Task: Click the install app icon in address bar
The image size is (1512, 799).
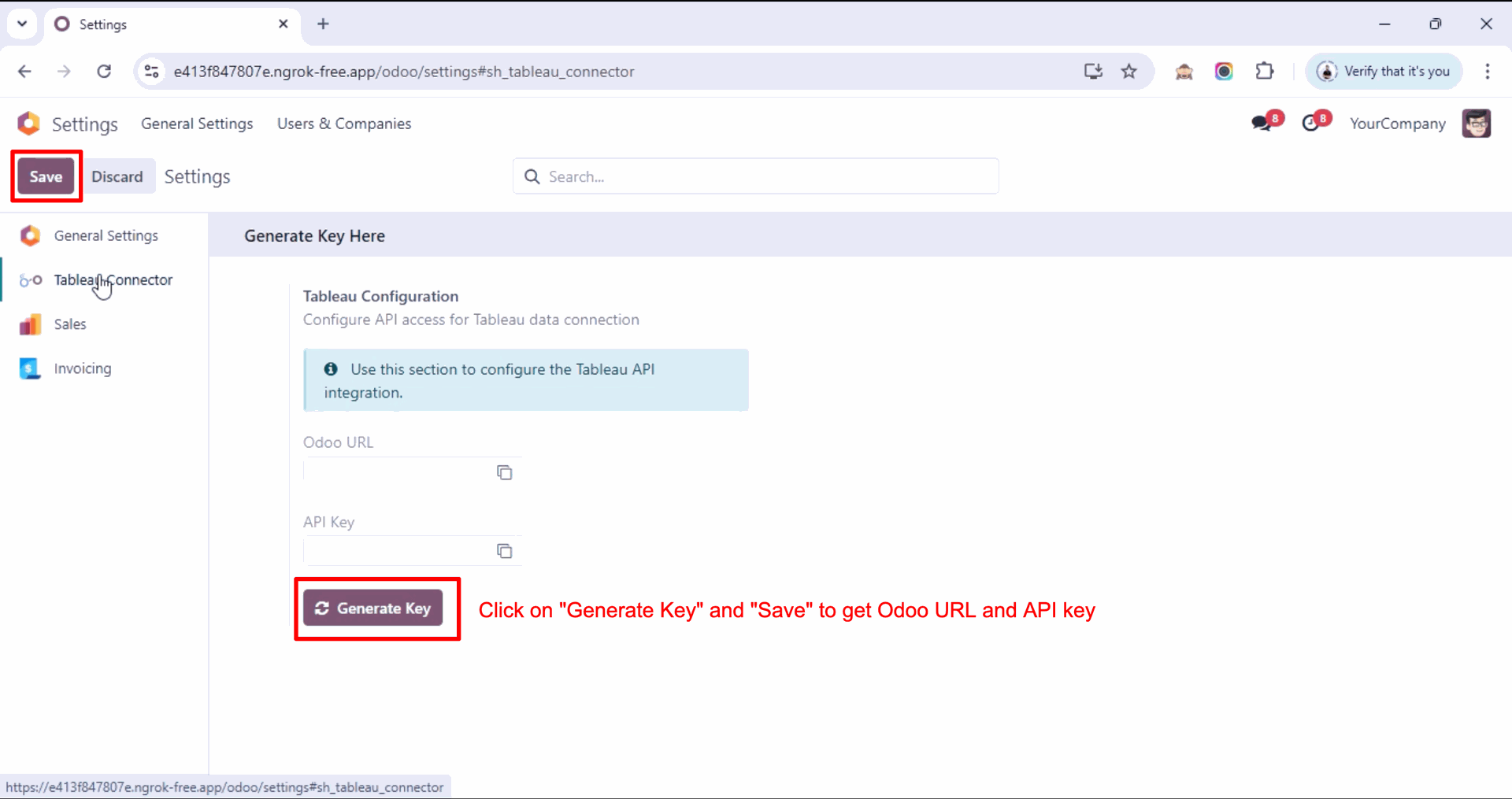Action: (x=1093, y=72)
